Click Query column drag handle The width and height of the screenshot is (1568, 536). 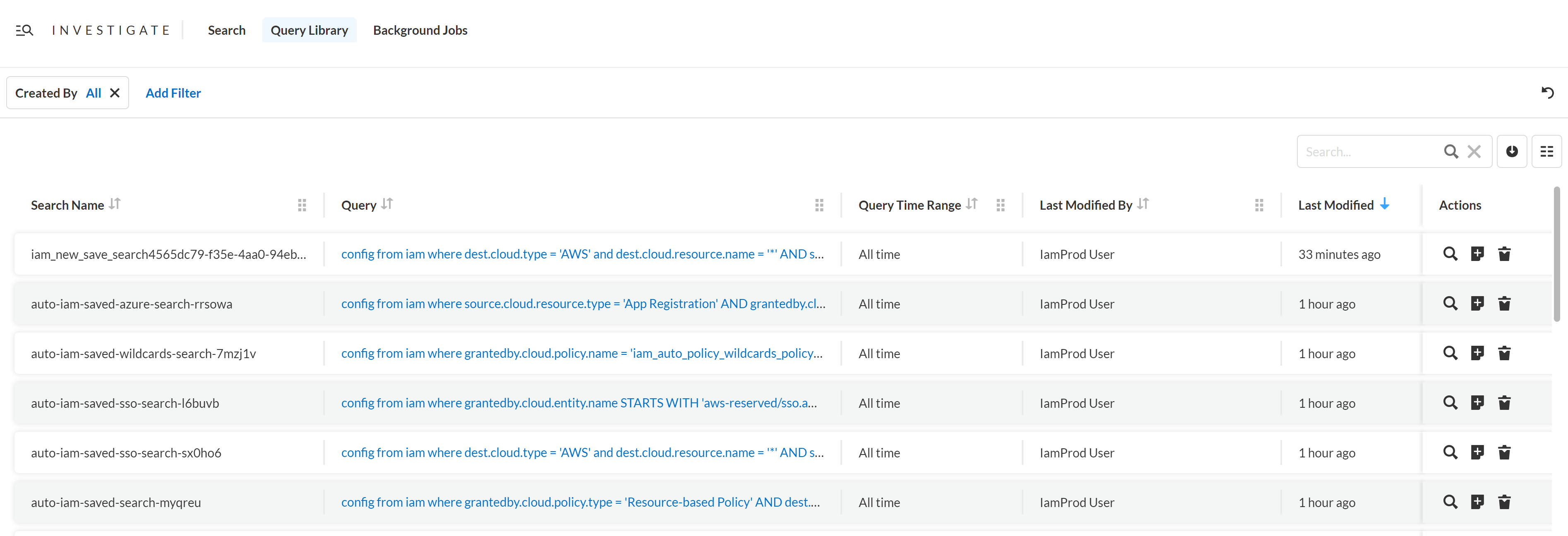click(819, 205)
